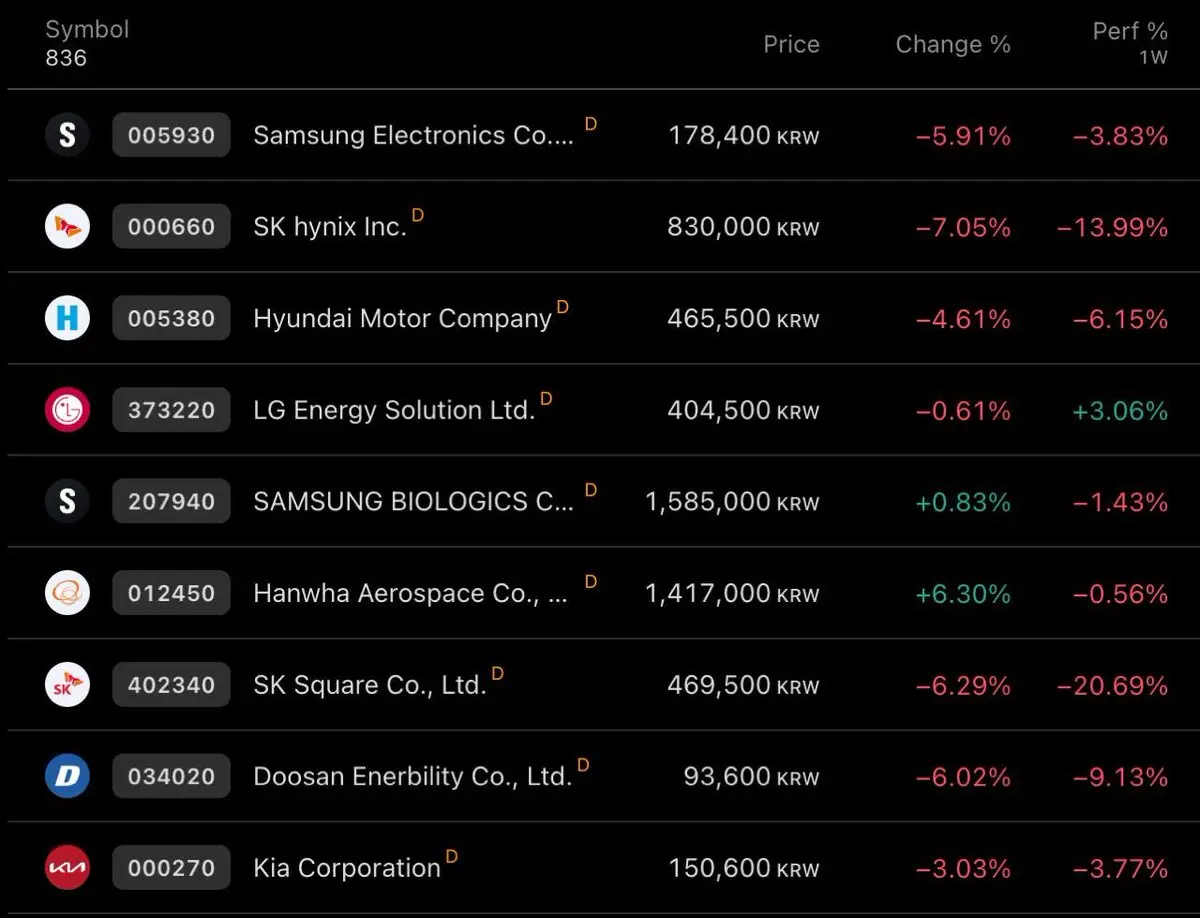Image resolution: width=1200 pixels, height=918 pixels.
Task: Click the SK Square logo icon
Action: 67,685
